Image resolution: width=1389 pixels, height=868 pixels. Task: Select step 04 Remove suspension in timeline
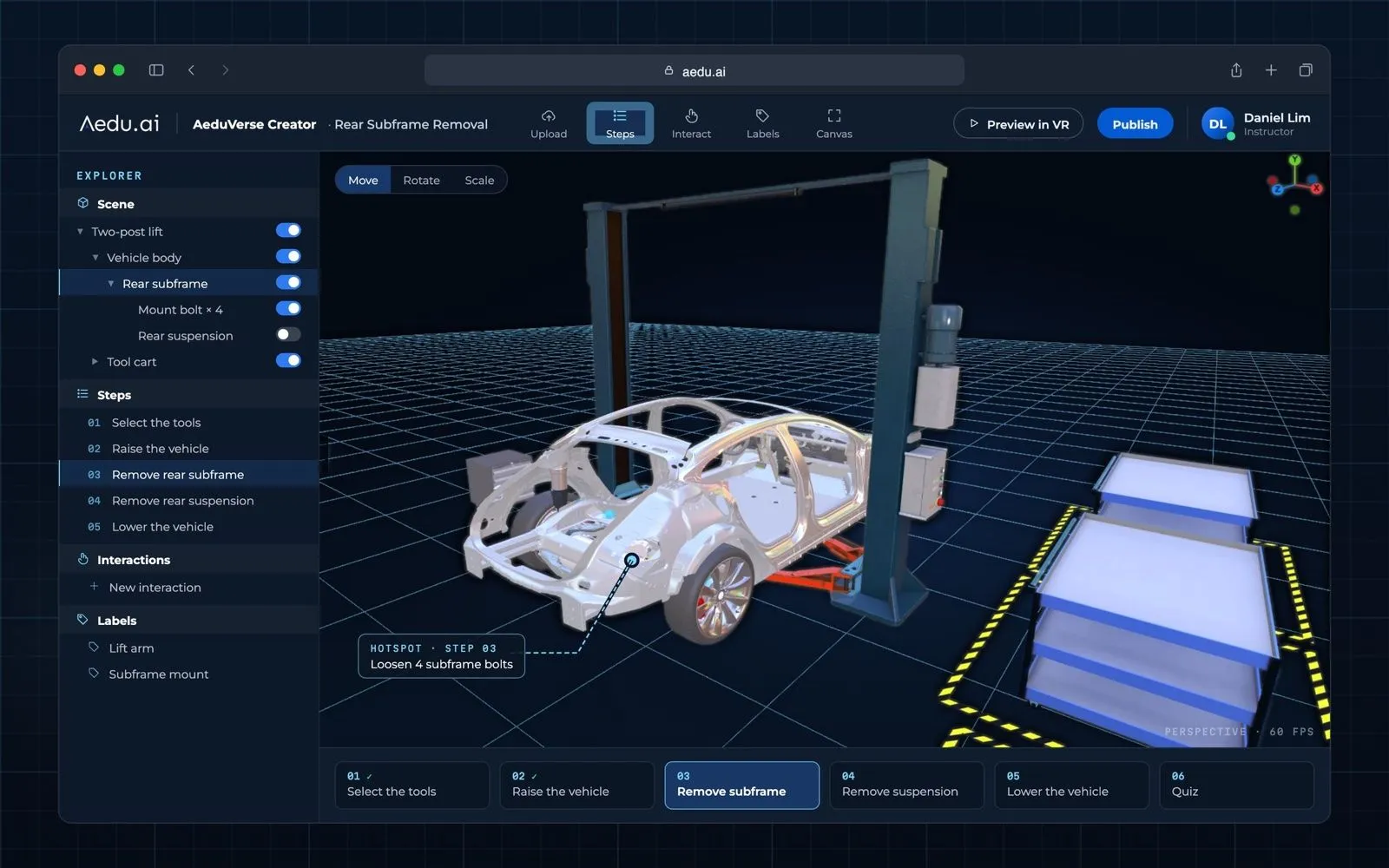click(906, 785)
